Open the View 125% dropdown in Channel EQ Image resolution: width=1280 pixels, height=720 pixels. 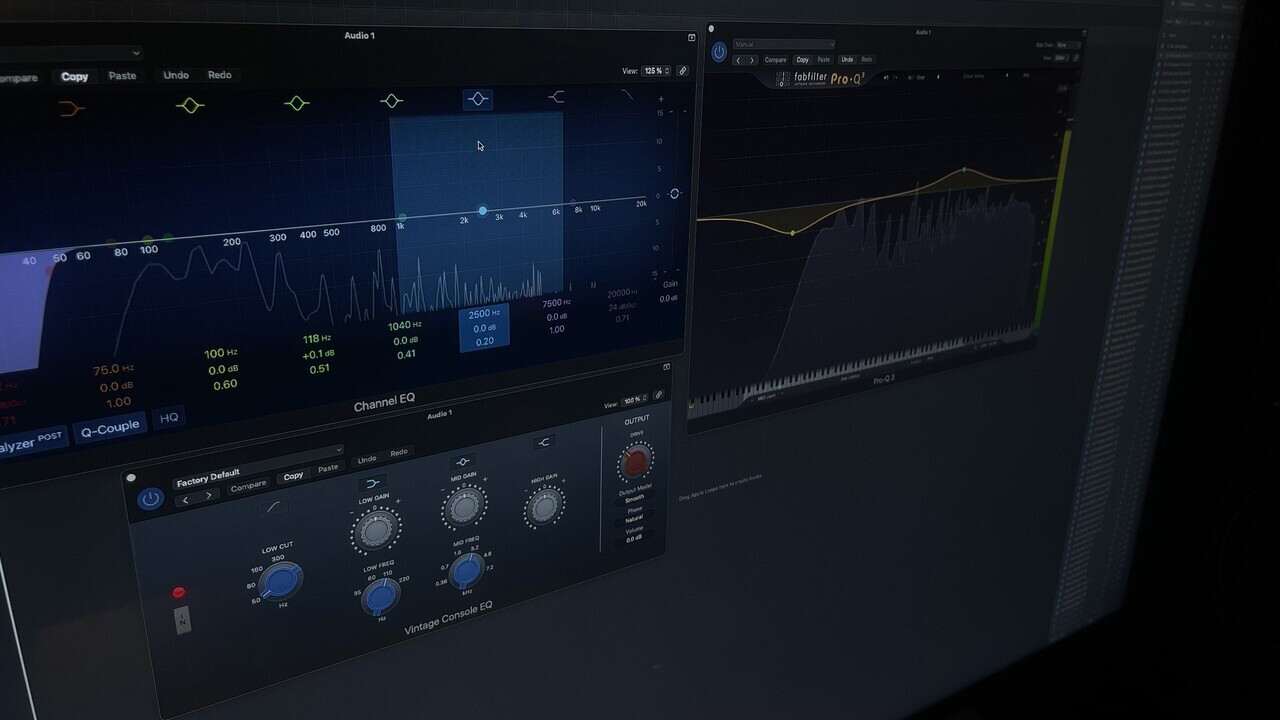click(x=656, y=71)
